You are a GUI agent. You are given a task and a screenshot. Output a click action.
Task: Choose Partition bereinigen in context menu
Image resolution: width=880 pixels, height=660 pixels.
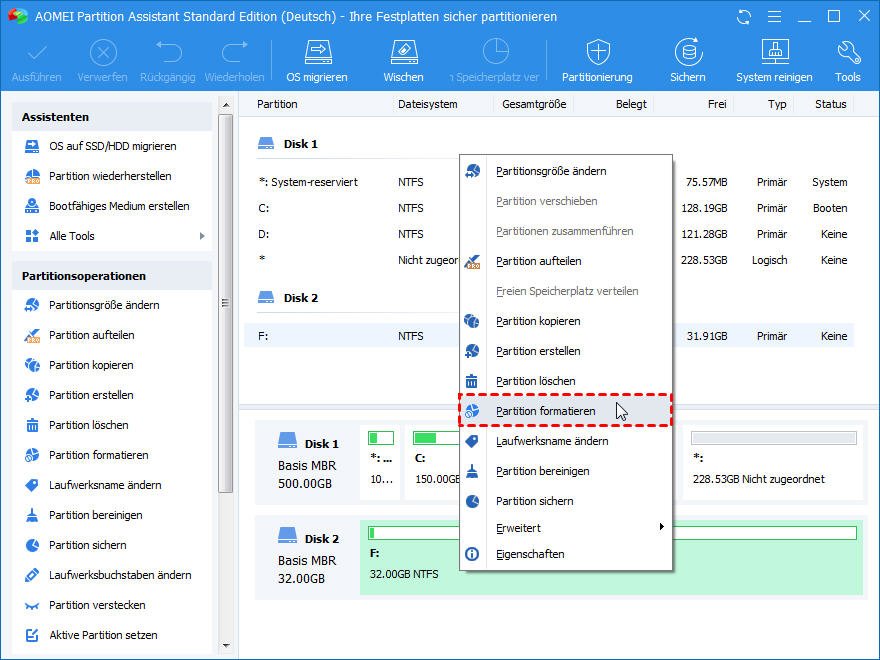click(566, 471)
